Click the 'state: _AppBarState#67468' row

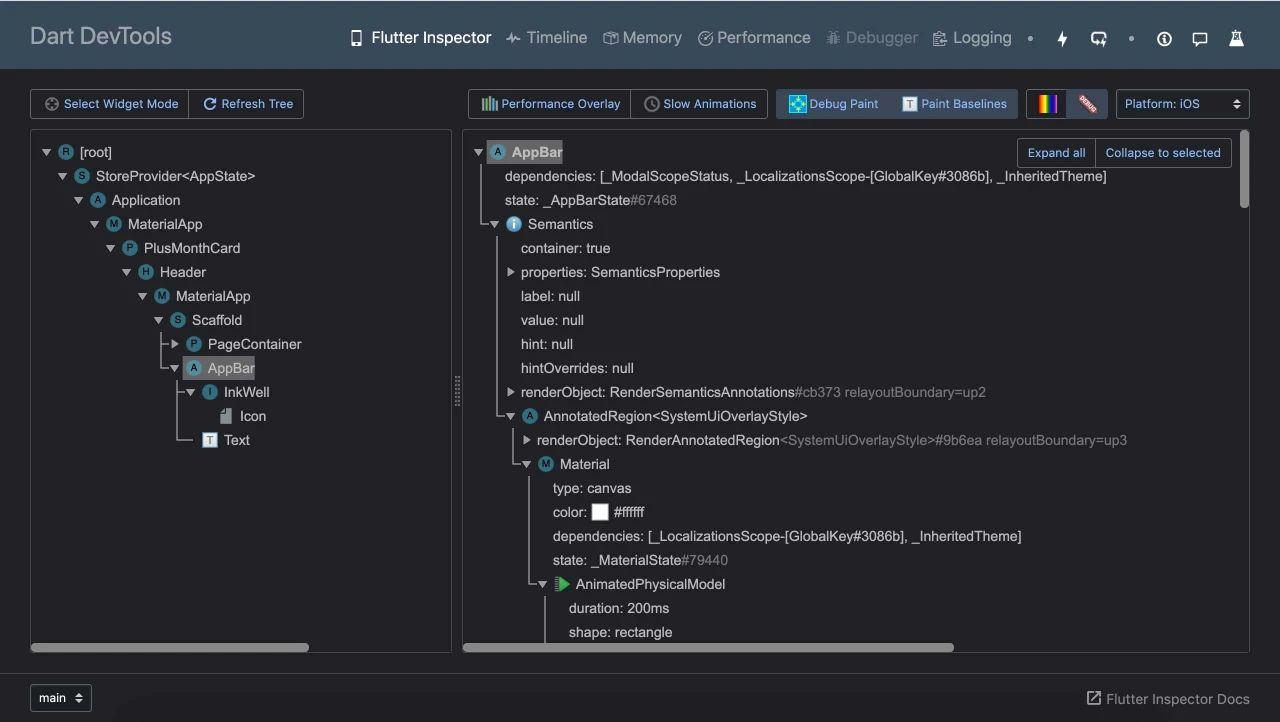[x=590, y=200]
